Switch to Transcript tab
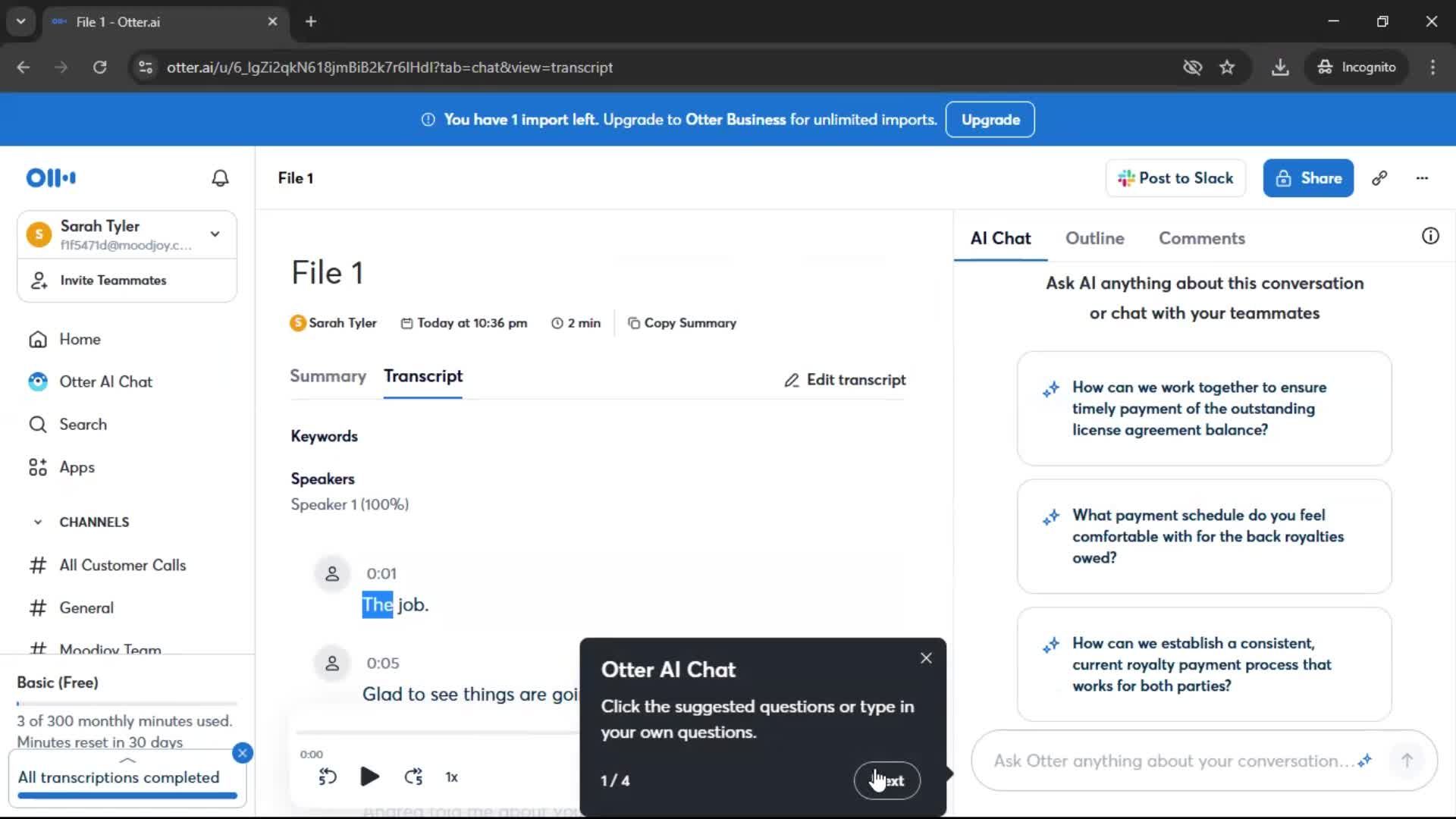 click(423, 376)
